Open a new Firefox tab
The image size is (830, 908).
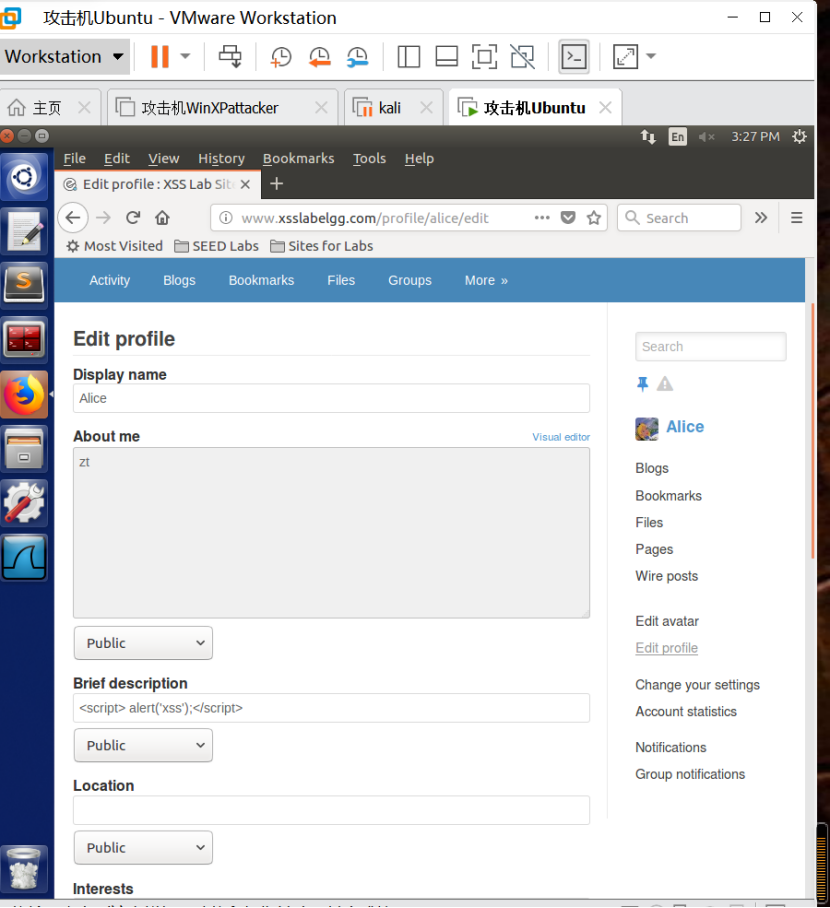coord(277,184)
